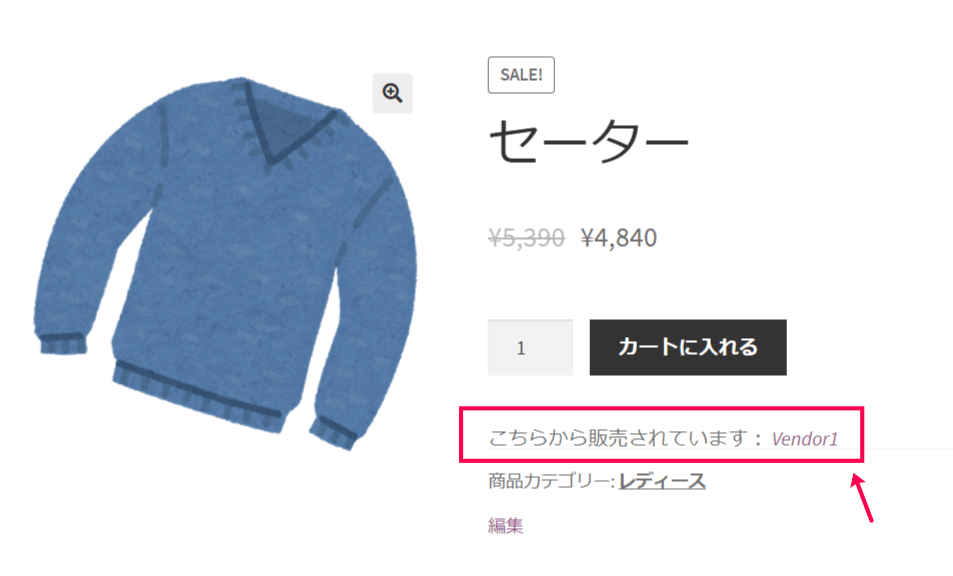Click the blue sweater product image
Screen dimensions: 953x576
(x=225, y=261)
